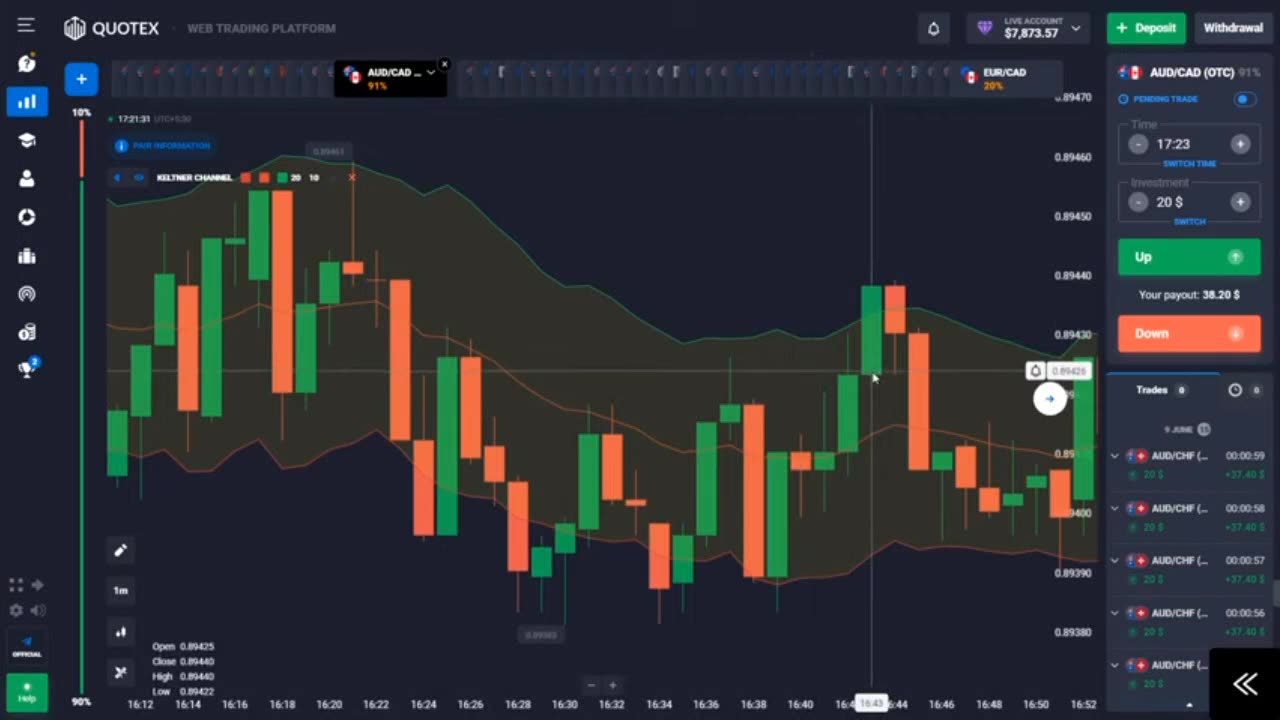Open the candlestick chart type selector
Viewport: 1280px width, 720px height.
pos(121,632)
